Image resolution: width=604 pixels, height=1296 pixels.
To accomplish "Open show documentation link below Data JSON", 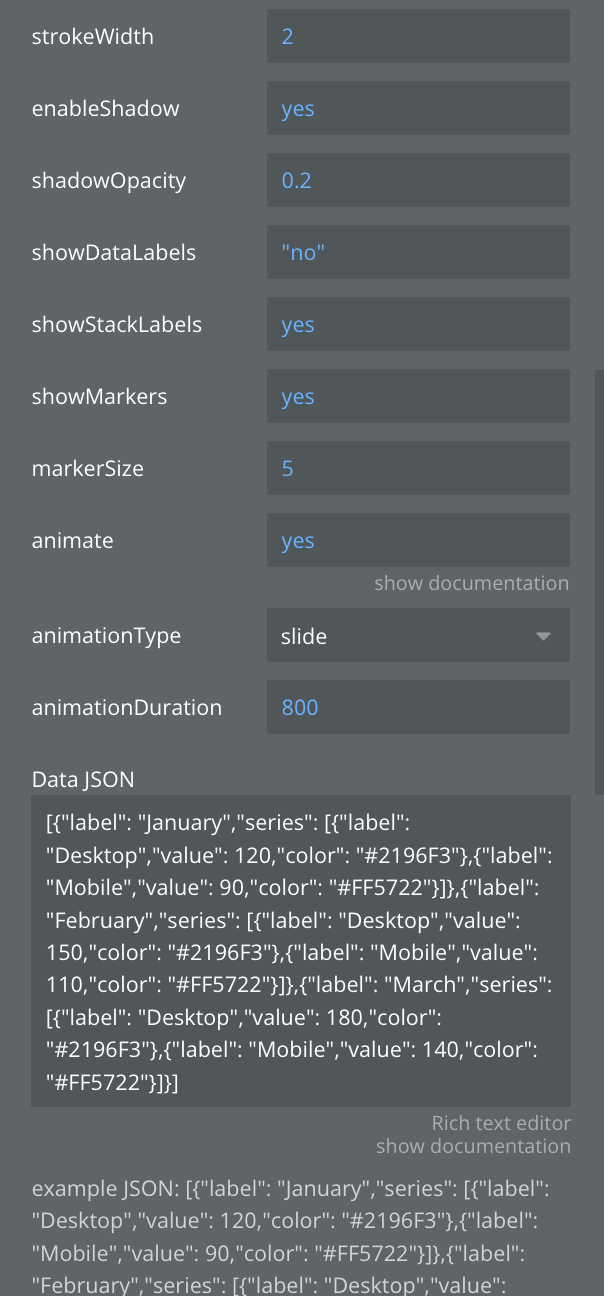I will (x=473, y=1147).
